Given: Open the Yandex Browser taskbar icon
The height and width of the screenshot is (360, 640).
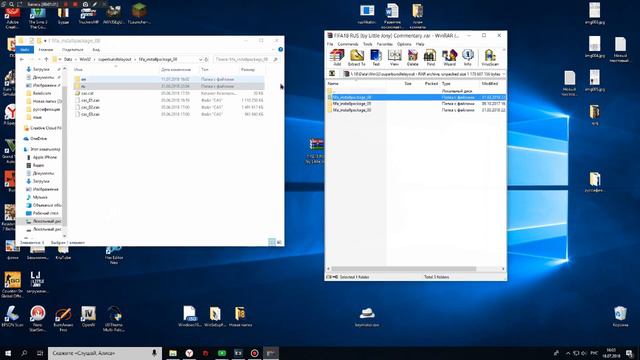Looking at the screenshot, I should (x=189, y=353).
